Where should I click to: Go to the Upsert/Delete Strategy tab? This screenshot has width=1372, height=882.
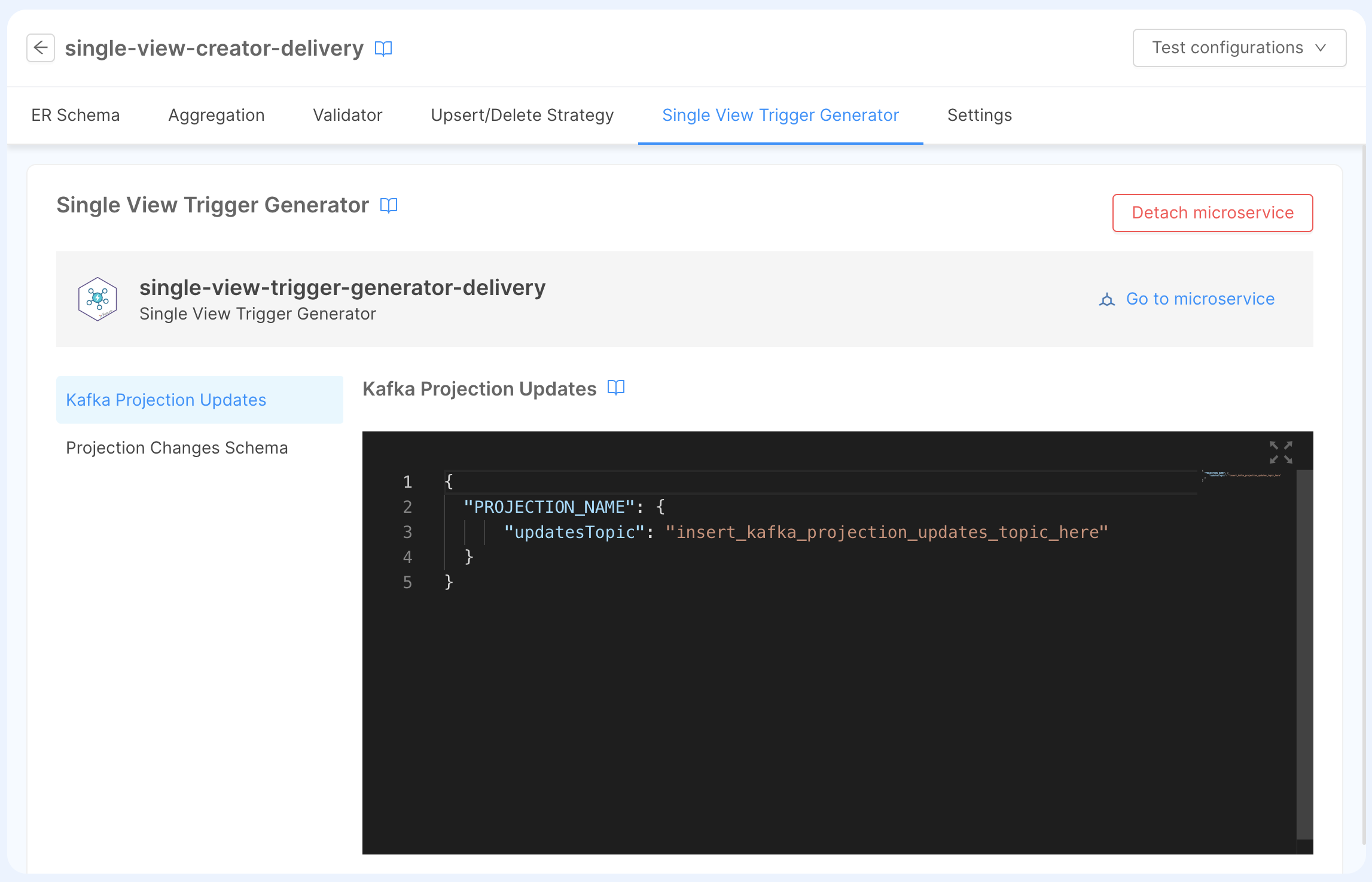pos(522,115)
